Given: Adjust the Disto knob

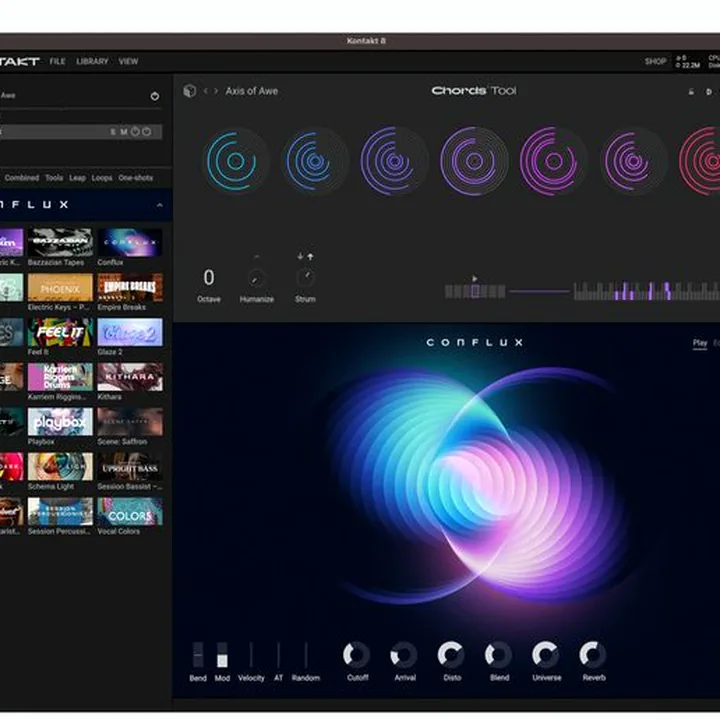Looking at the screenshot, I should 451,654.
